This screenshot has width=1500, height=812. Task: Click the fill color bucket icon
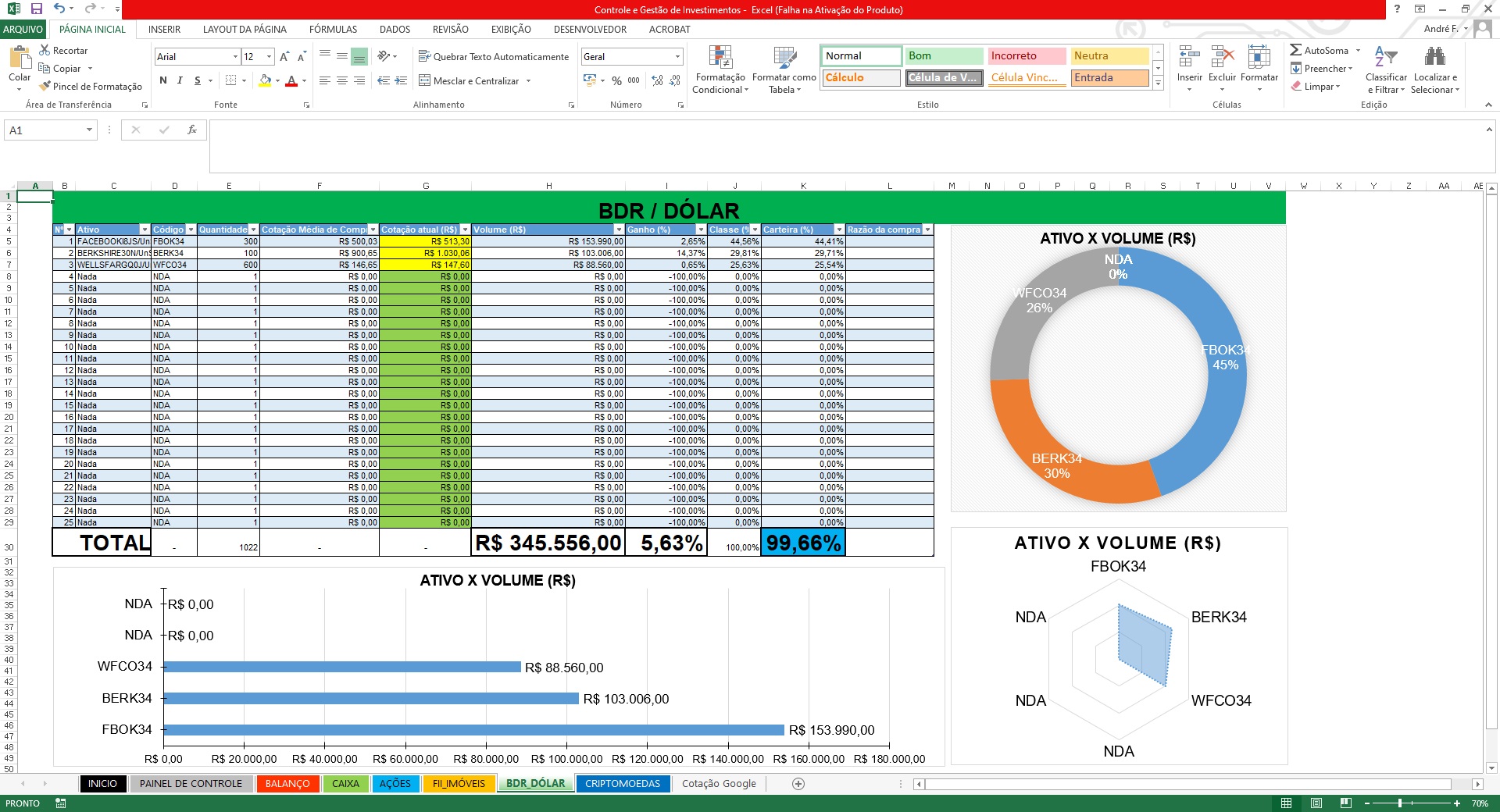(266, 80)
